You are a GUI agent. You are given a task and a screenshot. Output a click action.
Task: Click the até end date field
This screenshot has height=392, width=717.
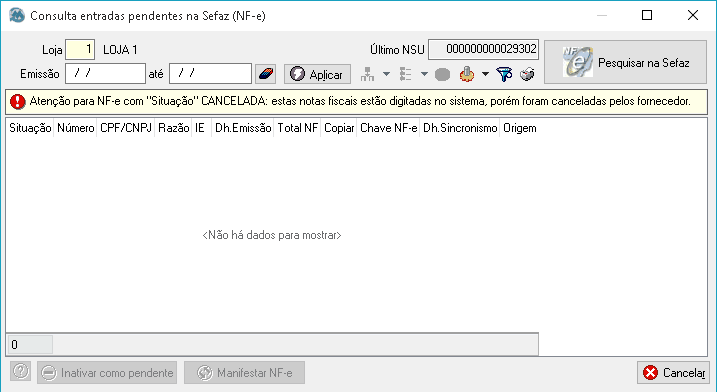tap(210, 74)
